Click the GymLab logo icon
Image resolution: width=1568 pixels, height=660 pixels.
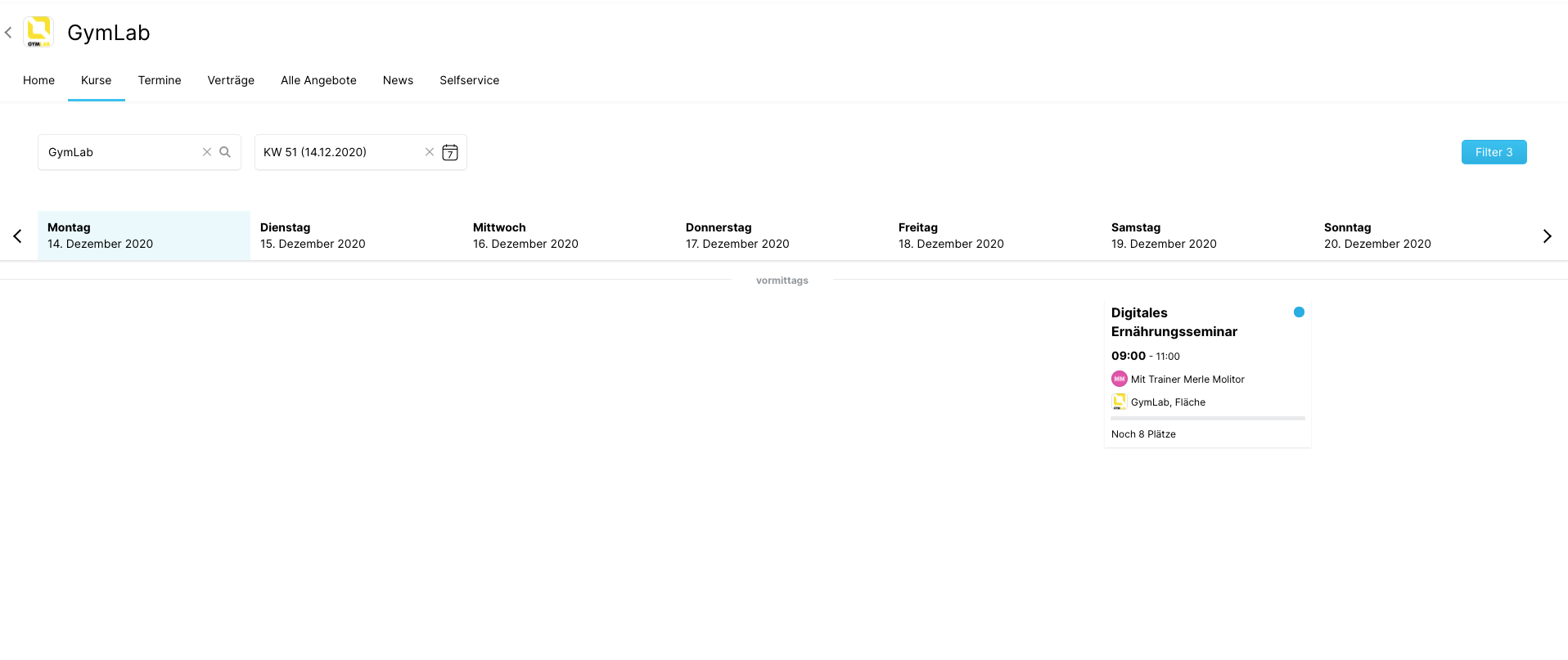click(x=38, y=32)
